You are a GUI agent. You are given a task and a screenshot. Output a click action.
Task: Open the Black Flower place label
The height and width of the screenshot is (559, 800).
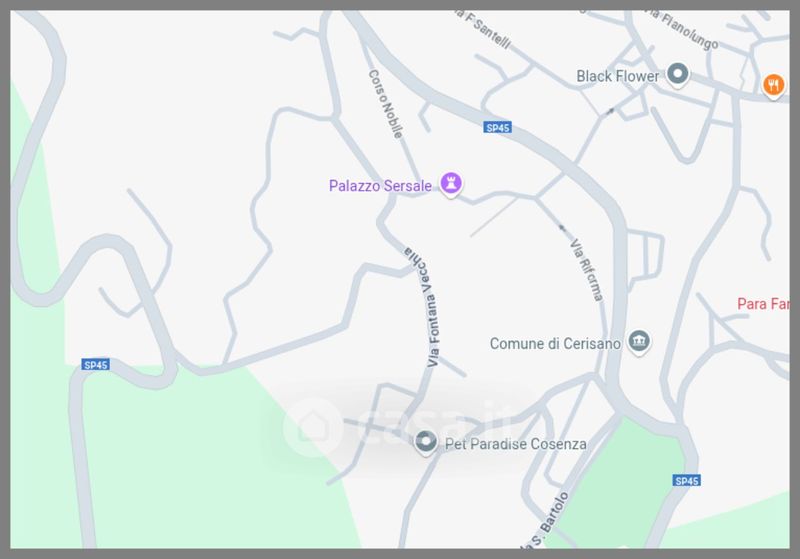[617, 77]
